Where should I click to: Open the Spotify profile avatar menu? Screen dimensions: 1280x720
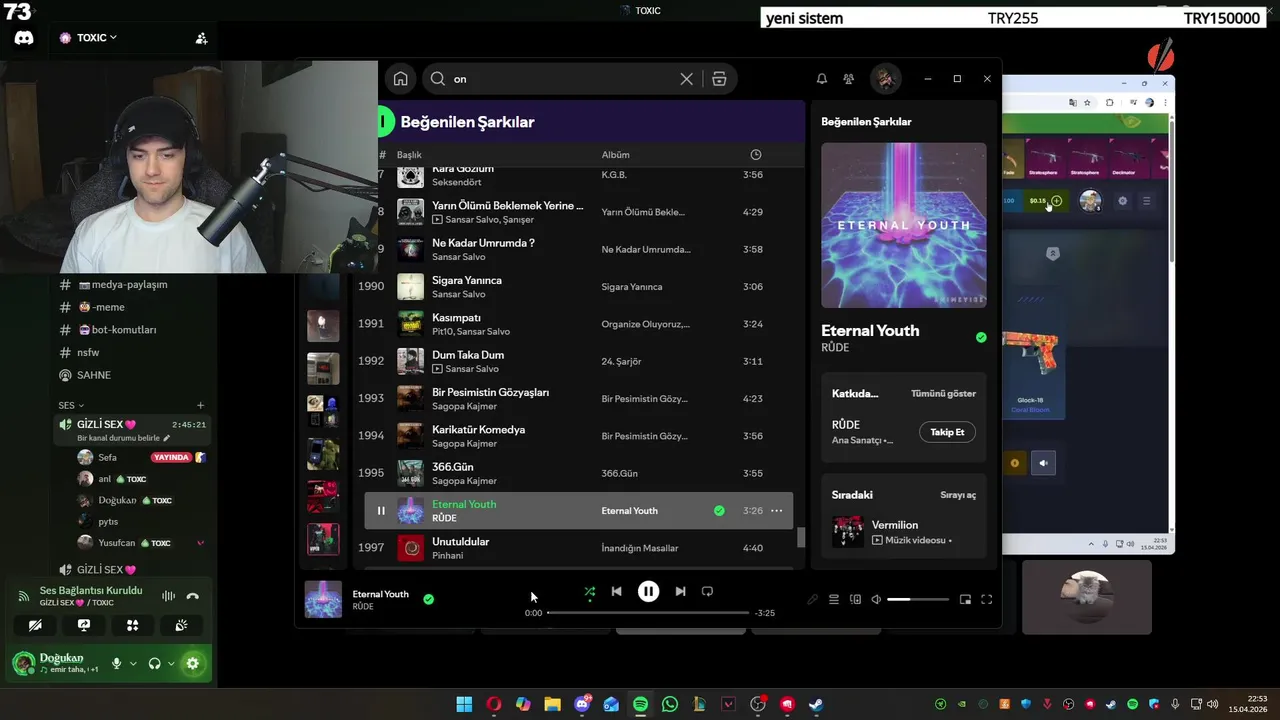(x=884, y=78)
